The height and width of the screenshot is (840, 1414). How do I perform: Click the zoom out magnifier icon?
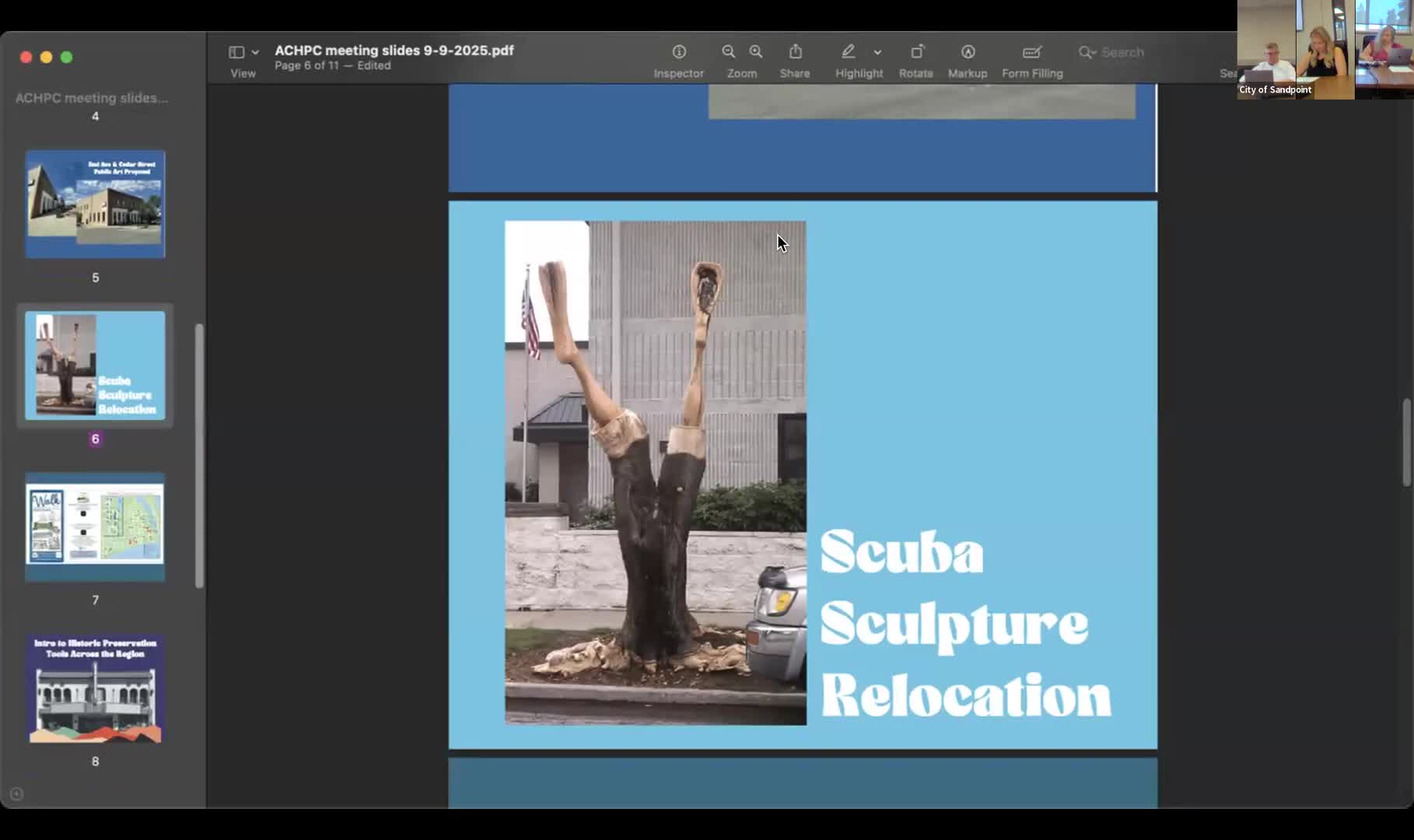click(x=728, y=51)
